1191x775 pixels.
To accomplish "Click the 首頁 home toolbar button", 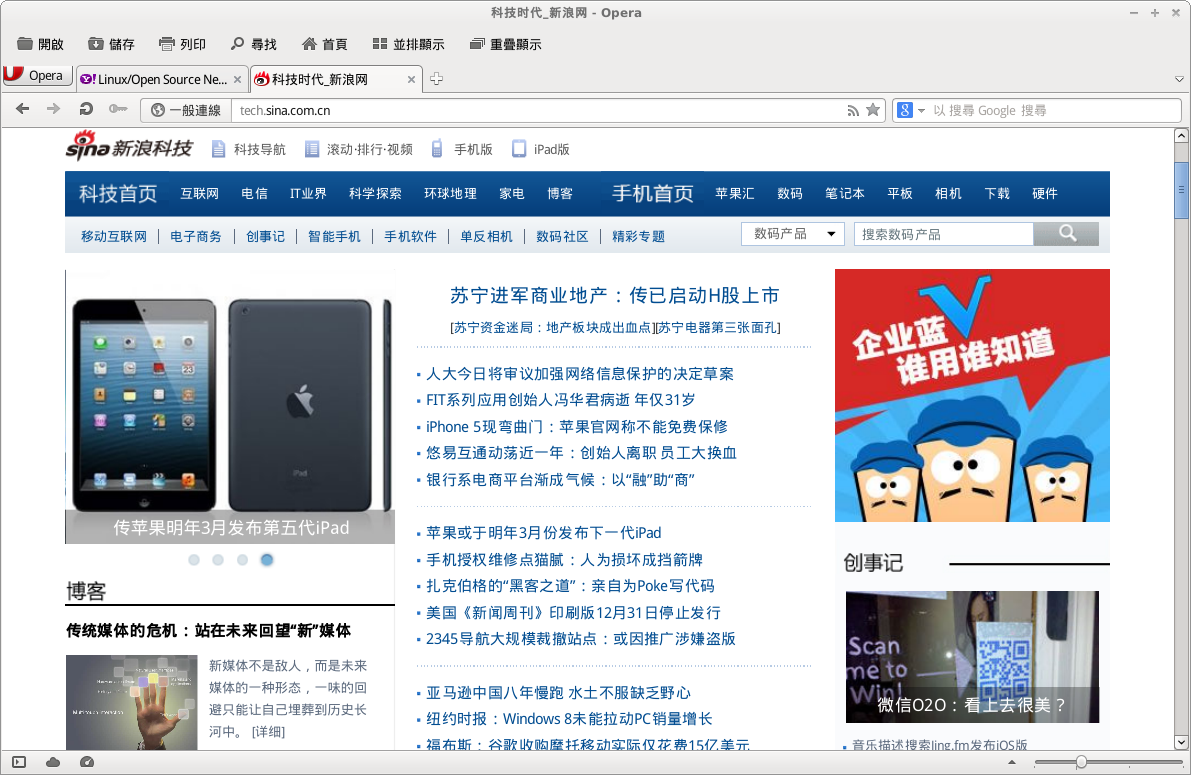I will 324,44.
